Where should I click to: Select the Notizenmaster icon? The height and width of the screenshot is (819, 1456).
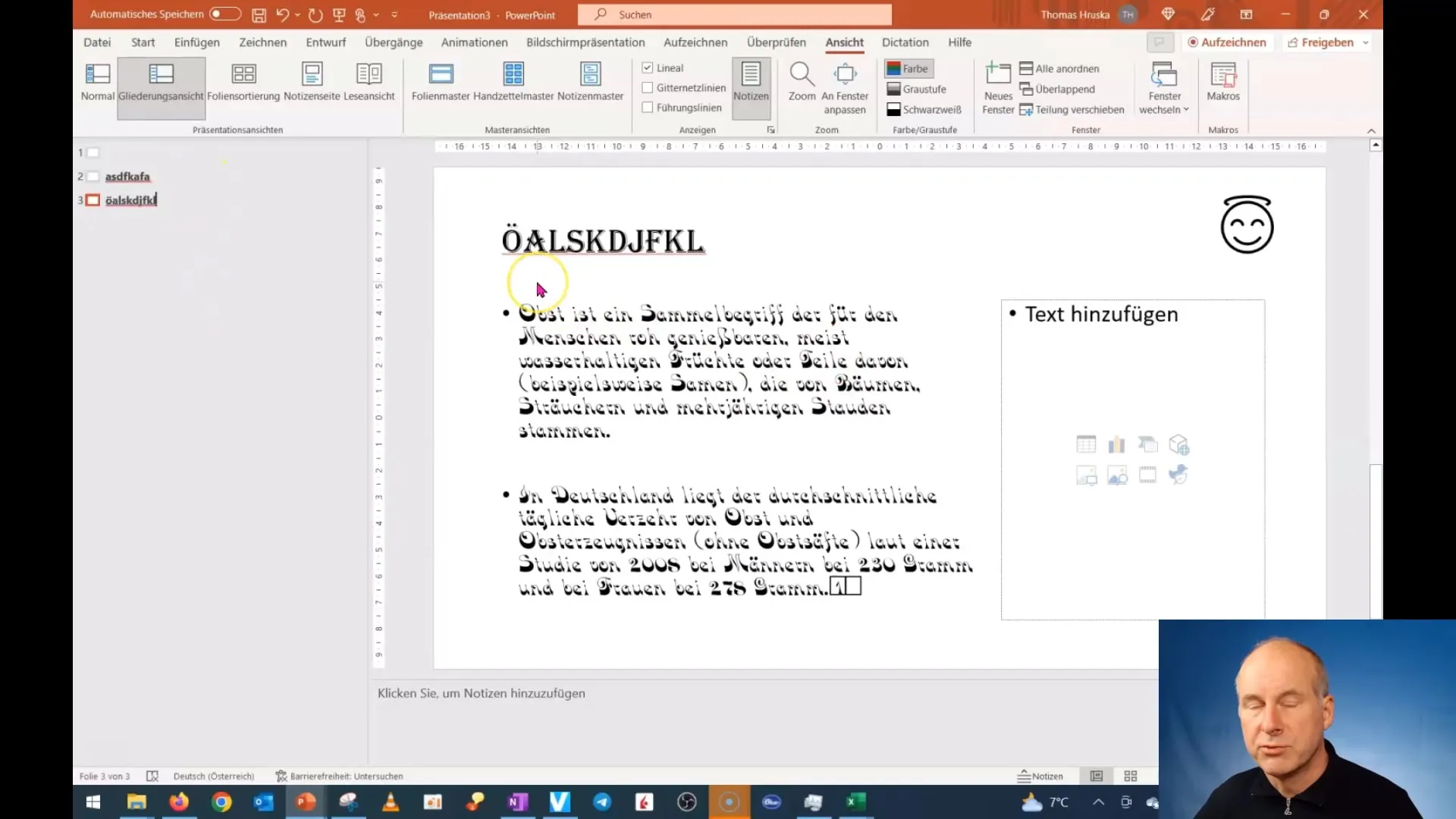[591, 80]
